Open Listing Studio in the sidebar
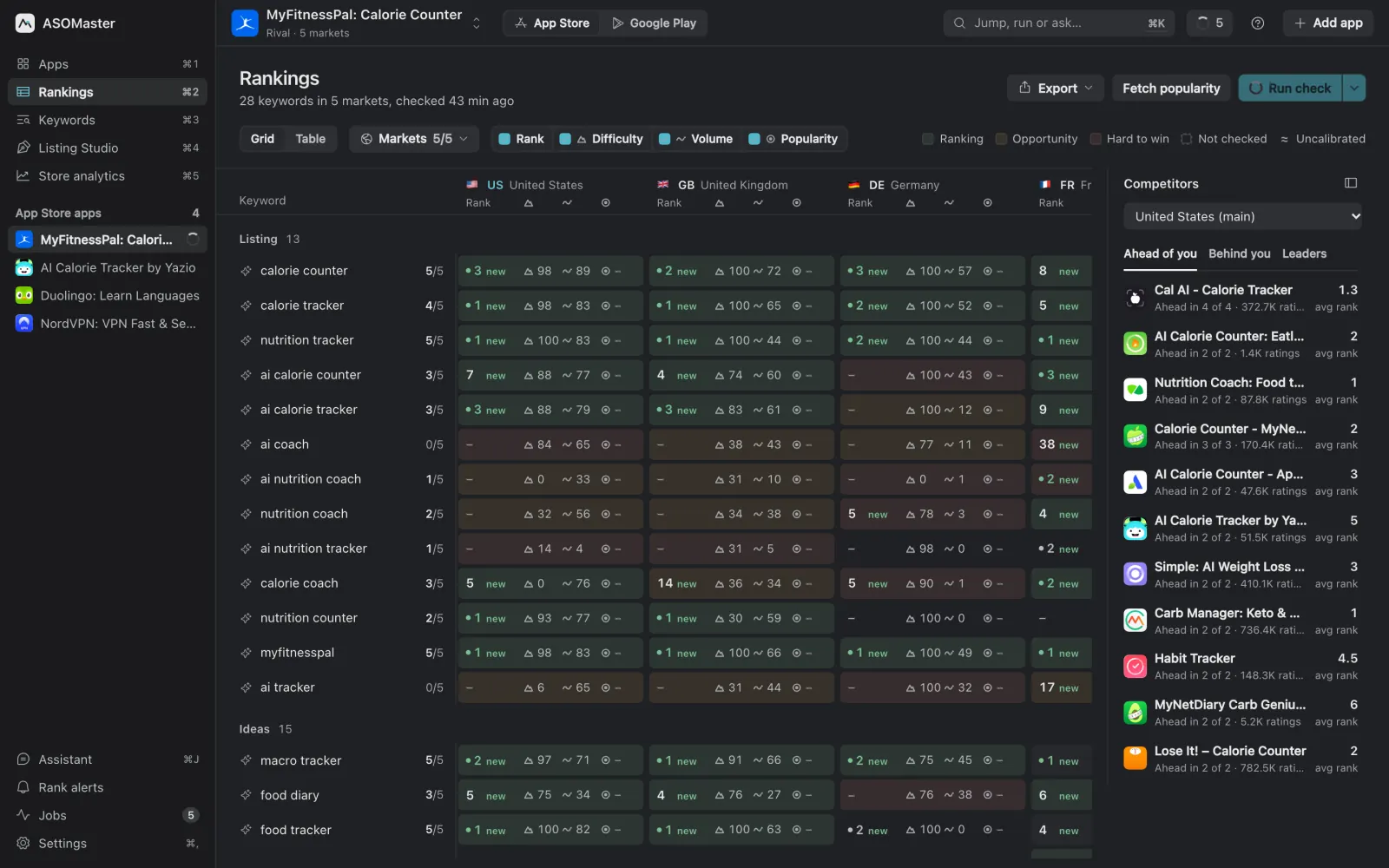Image resolution: width=1389 pixels, height=868 pixels. (108, 148)
